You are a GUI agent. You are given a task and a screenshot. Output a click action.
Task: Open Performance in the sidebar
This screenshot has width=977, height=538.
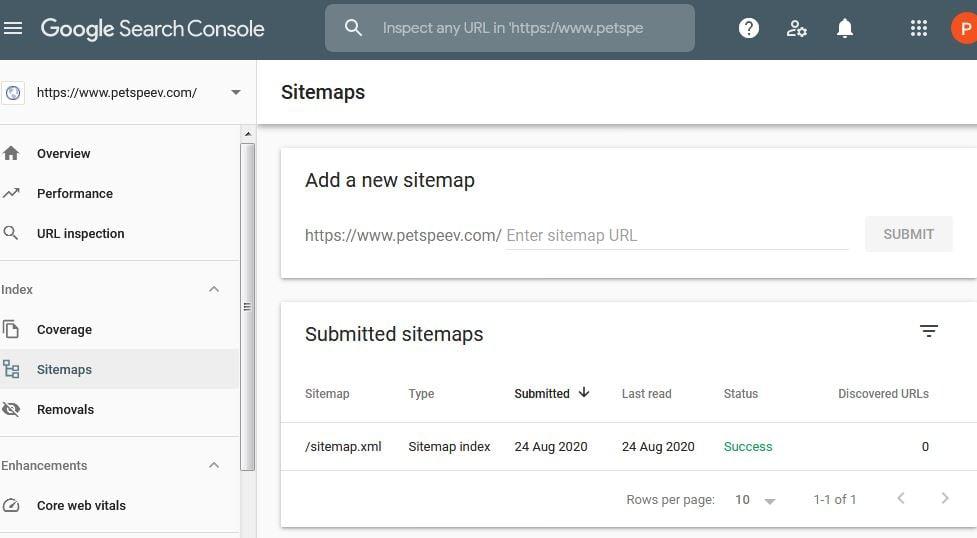(119, 193)
